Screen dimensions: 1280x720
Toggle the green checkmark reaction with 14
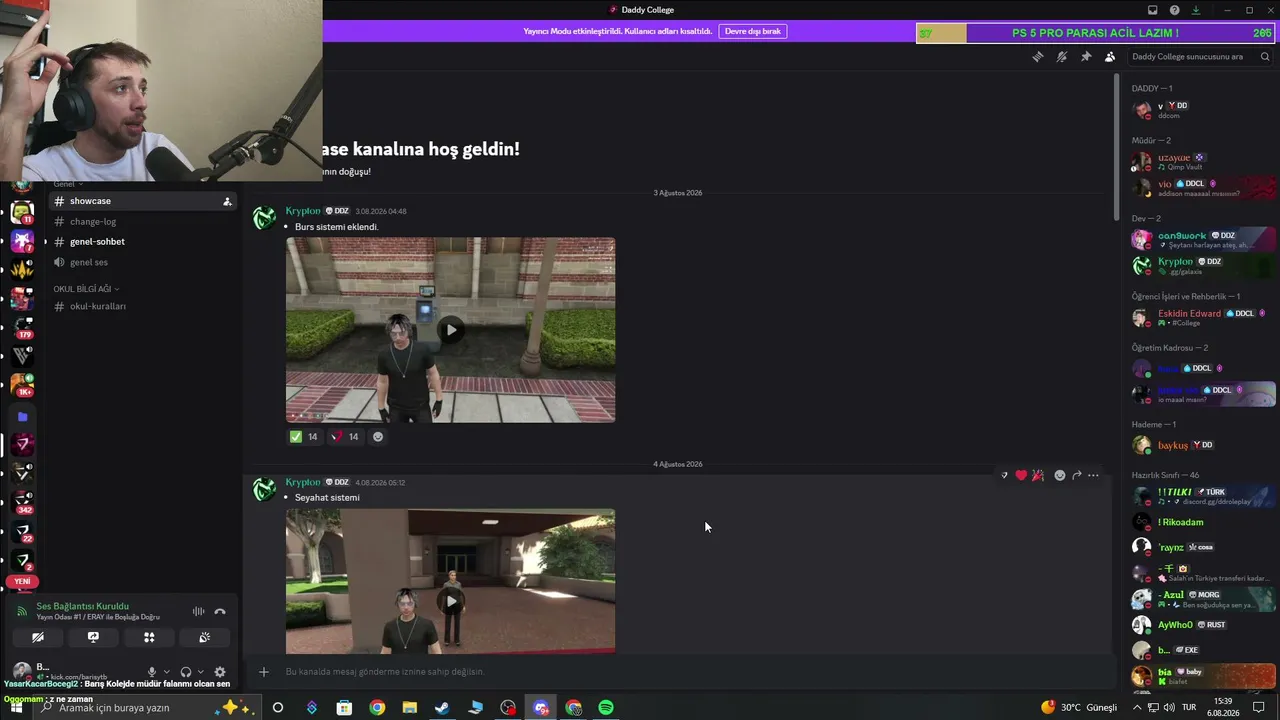click(303, 437)
